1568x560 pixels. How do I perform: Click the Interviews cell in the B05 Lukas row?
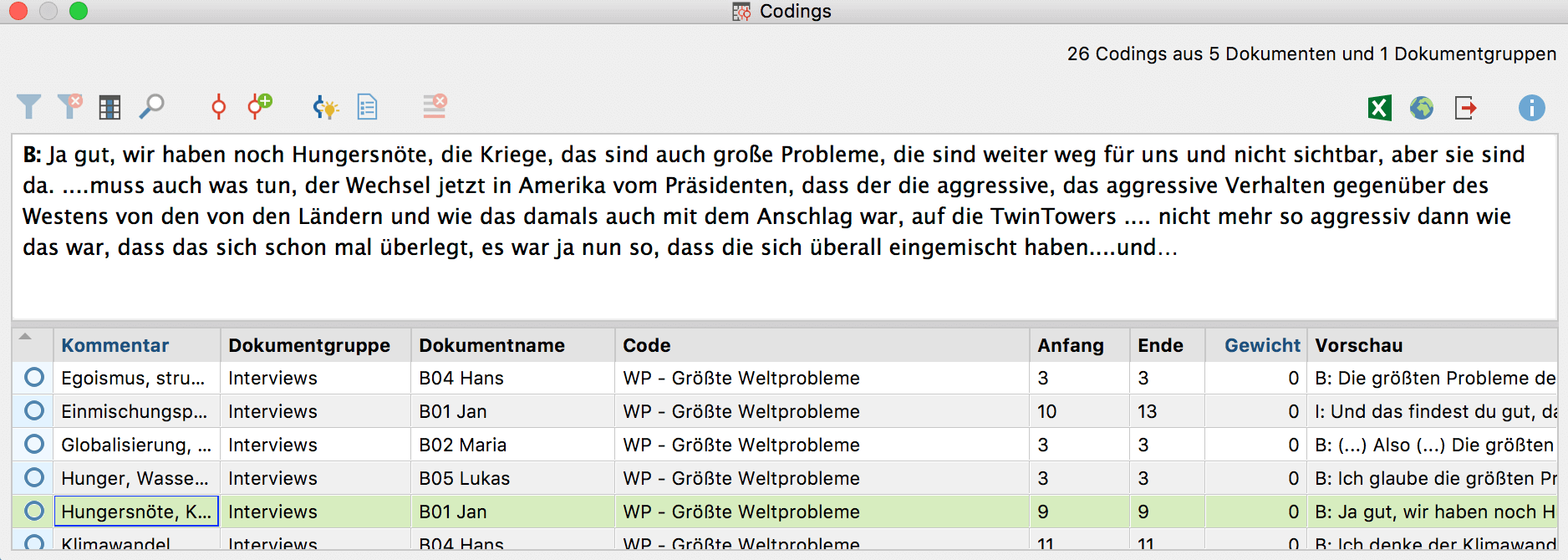point(315,478)
